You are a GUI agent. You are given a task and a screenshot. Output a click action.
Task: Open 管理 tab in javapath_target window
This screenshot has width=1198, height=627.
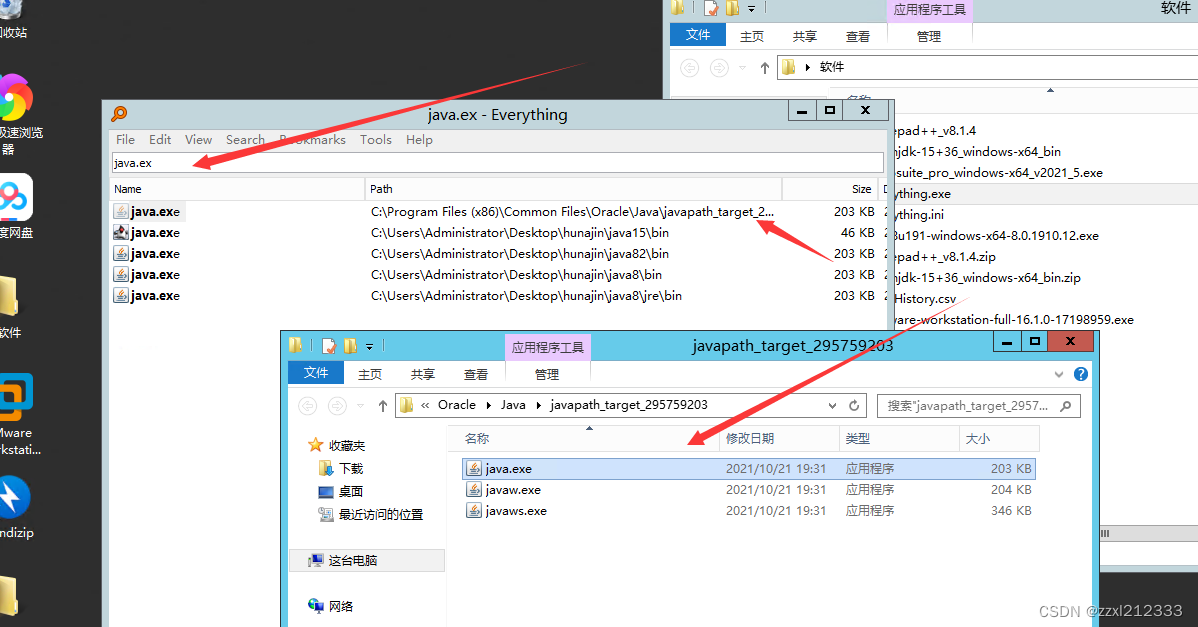click(x=546, y=374)
